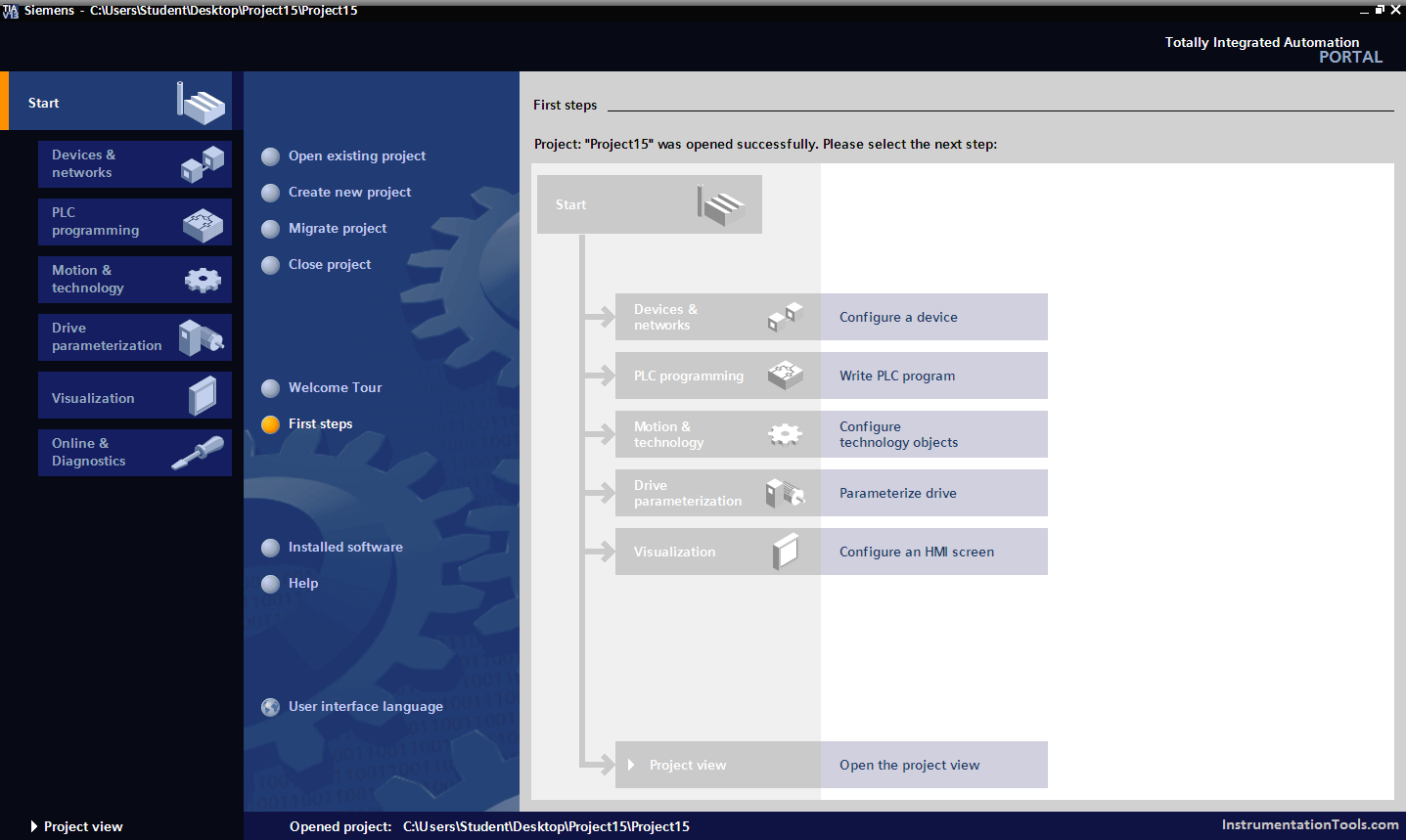Select the Installed software bullet
The height and width of the screenshot is (840, 1406).
[x=271, y=548]
